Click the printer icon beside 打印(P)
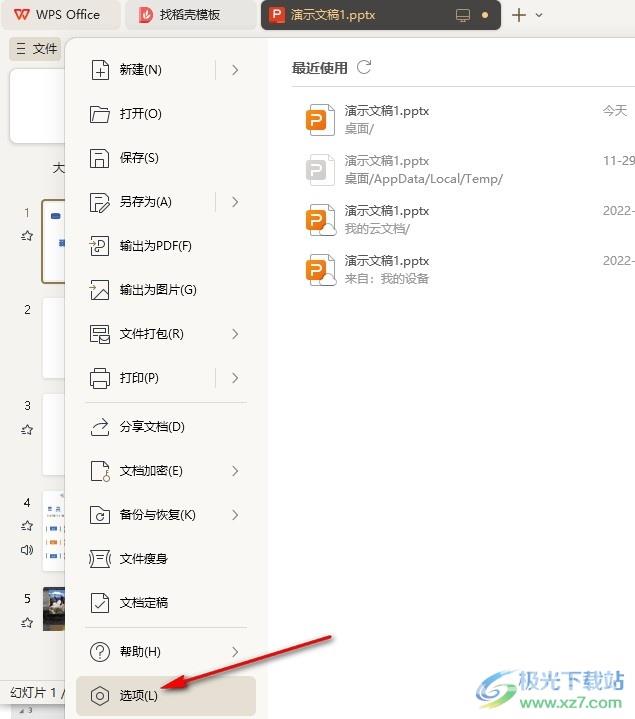The height and width of the screenshot is (719, 635). [x=99, y=378]
